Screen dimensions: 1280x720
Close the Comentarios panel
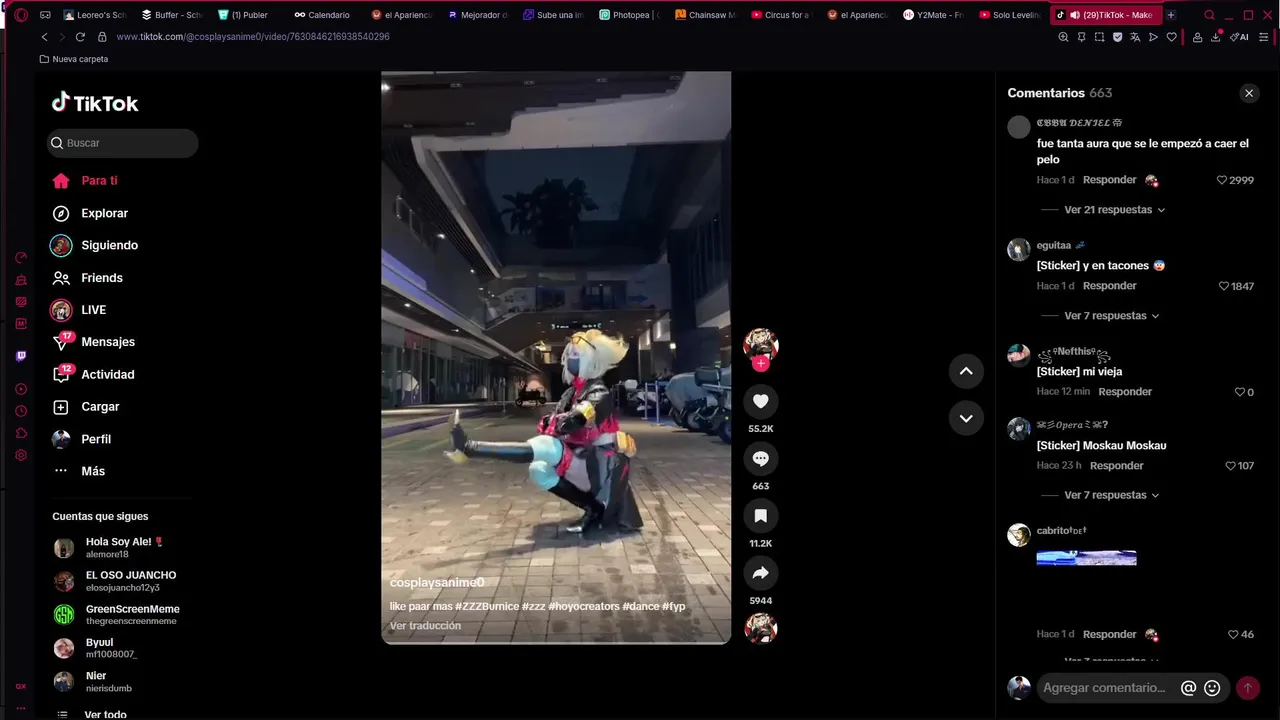tap(1248, 93)
